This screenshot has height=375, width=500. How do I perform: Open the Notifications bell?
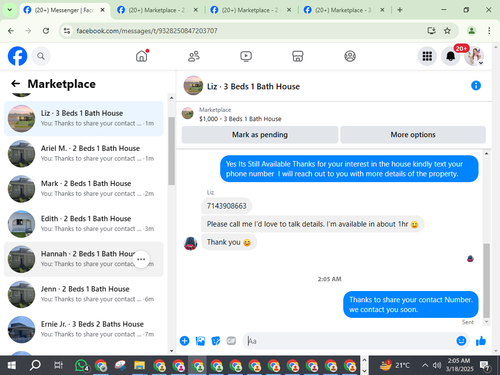pos(450,56)
